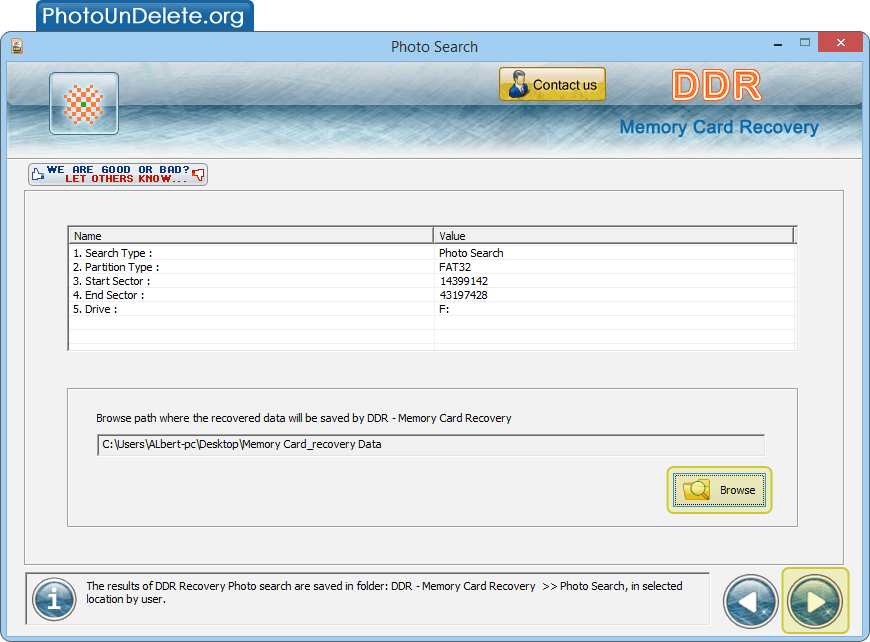This screenshot has height=642, width=870.
Task: Select the '2. Partition Type :' row
Action: pos(432,267)
